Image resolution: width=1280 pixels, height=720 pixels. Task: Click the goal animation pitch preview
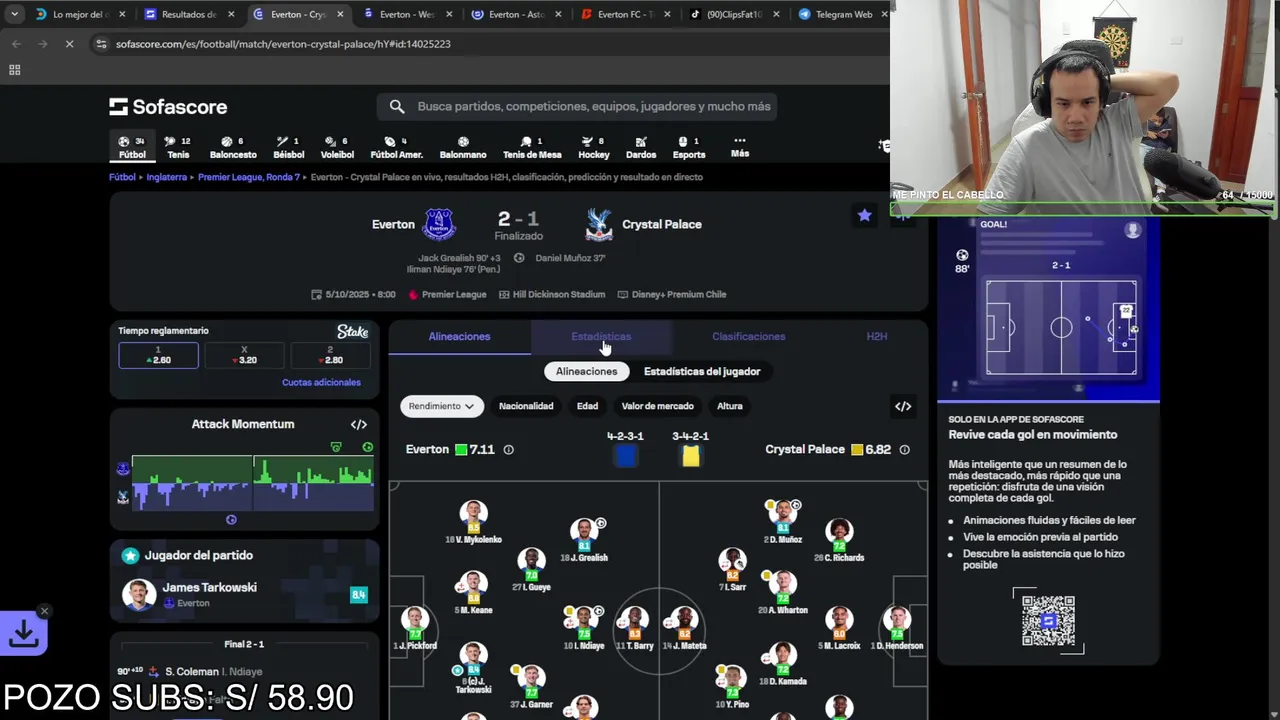pos(1061,328)
